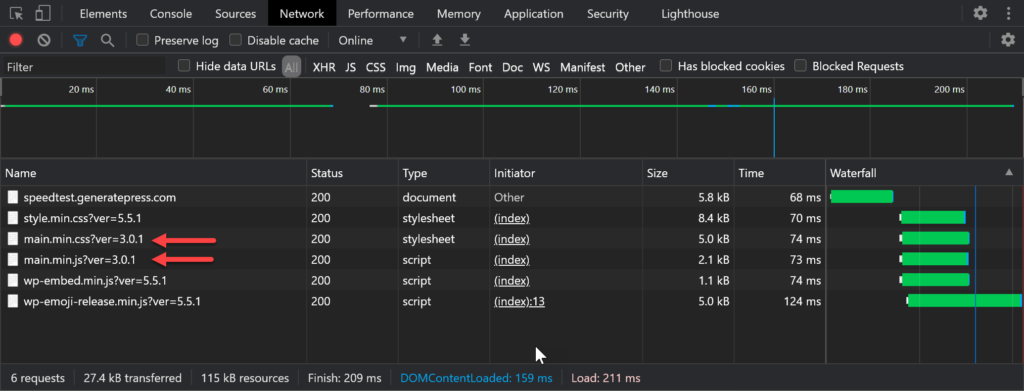Open initiator (index) link for main.min.css

[511, 239]
